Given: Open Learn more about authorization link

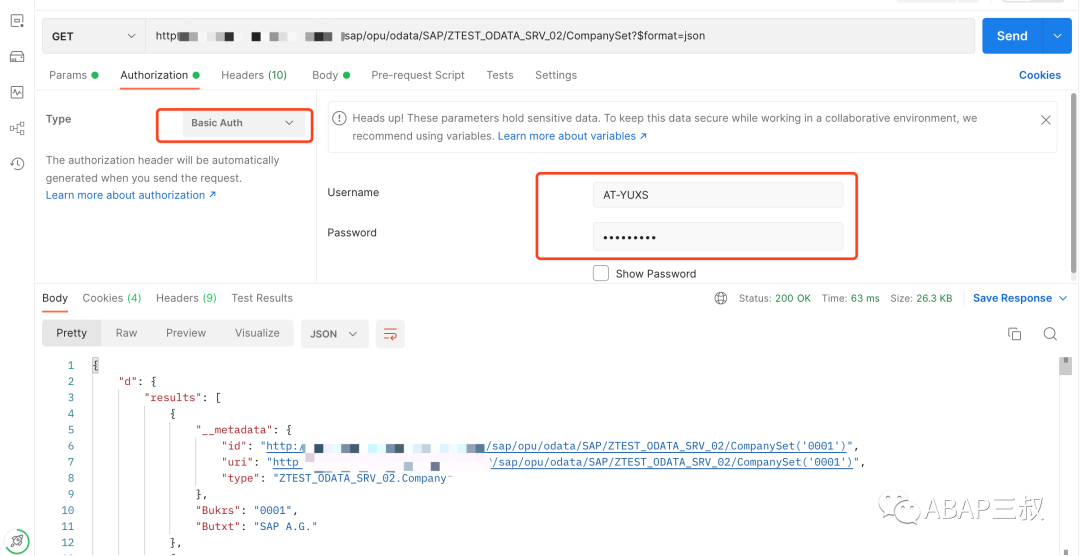Looking at the screenshot, I should point(131,195).
